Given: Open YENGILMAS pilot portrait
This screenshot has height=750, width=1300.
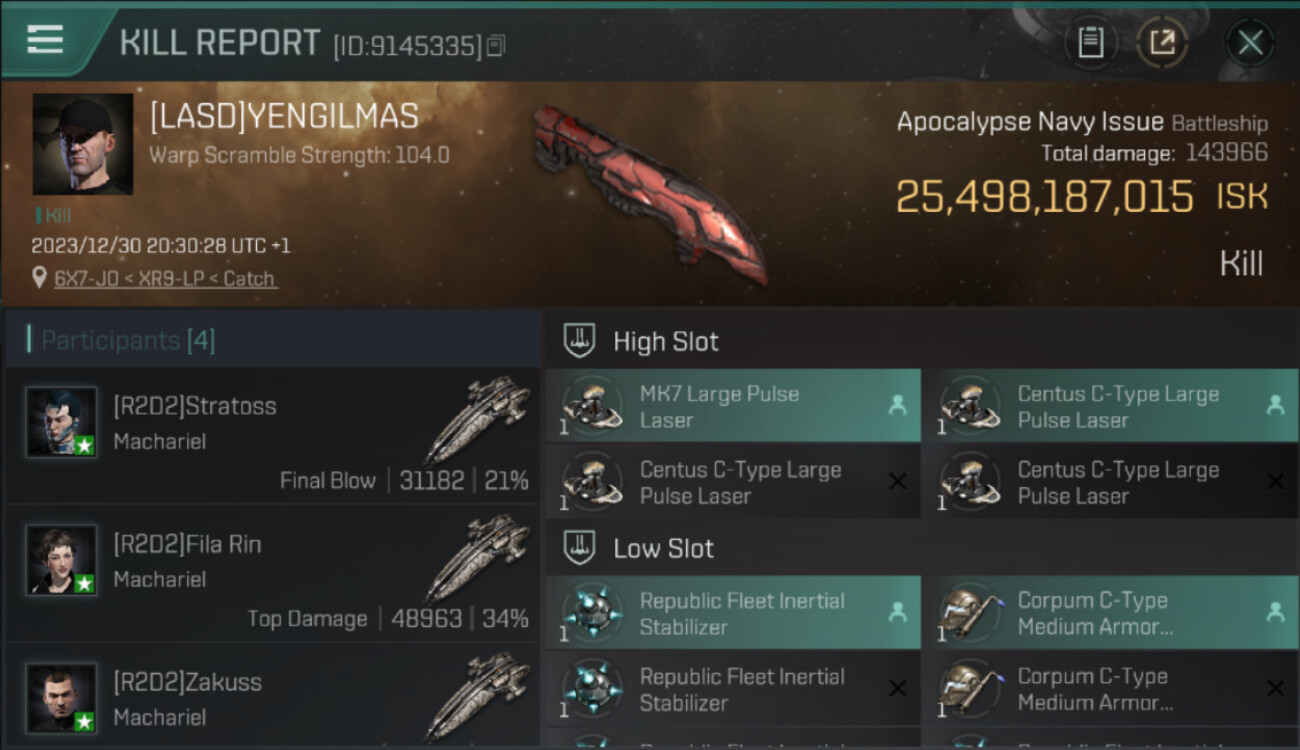Looking at the screenshot, I should (x=83, y=144).
